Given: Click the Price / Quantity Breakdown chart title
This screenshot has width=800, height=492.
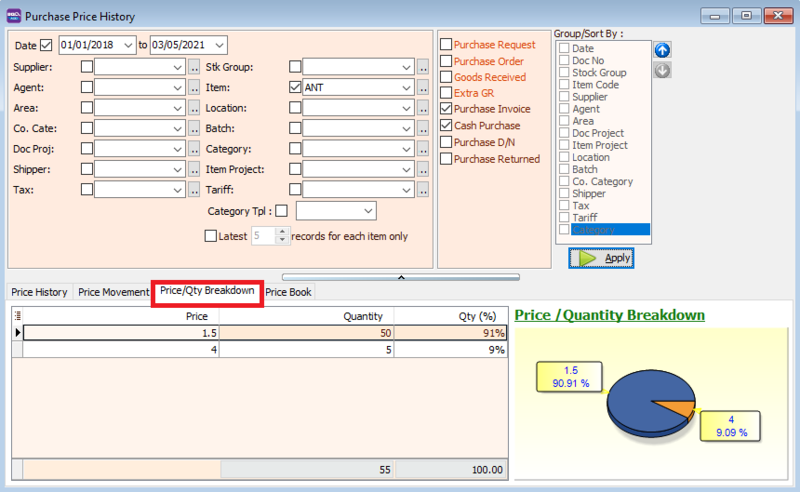Looking at the screenshot, I should pos(609,315).
